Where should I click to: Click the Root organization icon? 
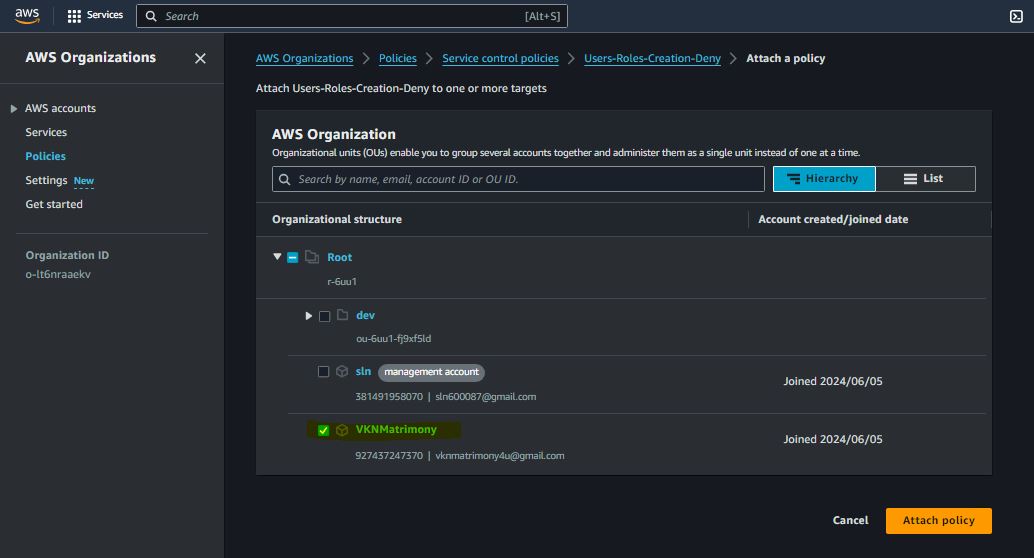[x=311, y=258]
